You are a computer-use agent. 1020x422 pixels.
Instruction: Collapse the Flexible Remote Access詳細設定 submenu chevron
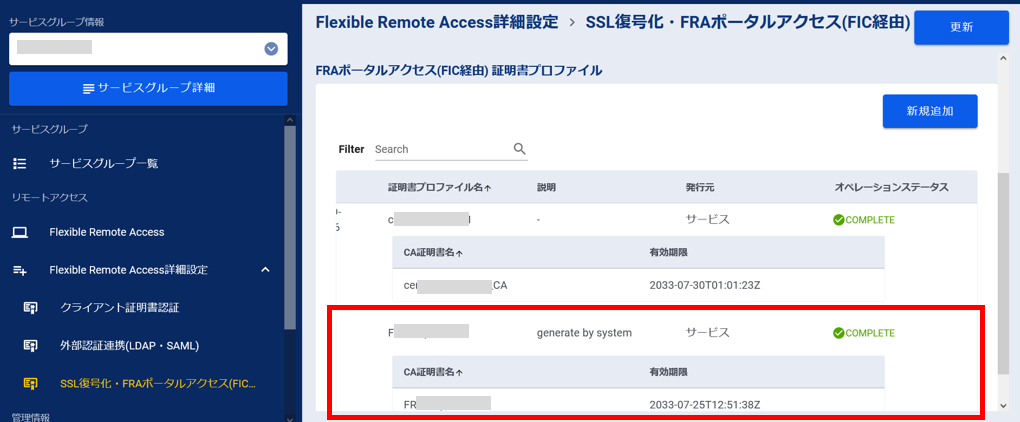click(x=265, y=270)
